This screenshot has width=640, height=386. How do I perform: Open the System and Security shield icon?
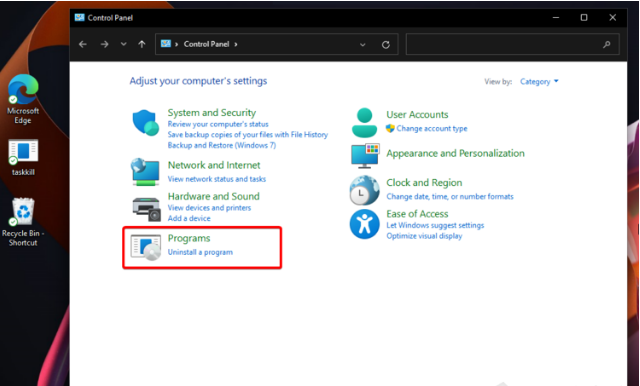click(146, 122)
